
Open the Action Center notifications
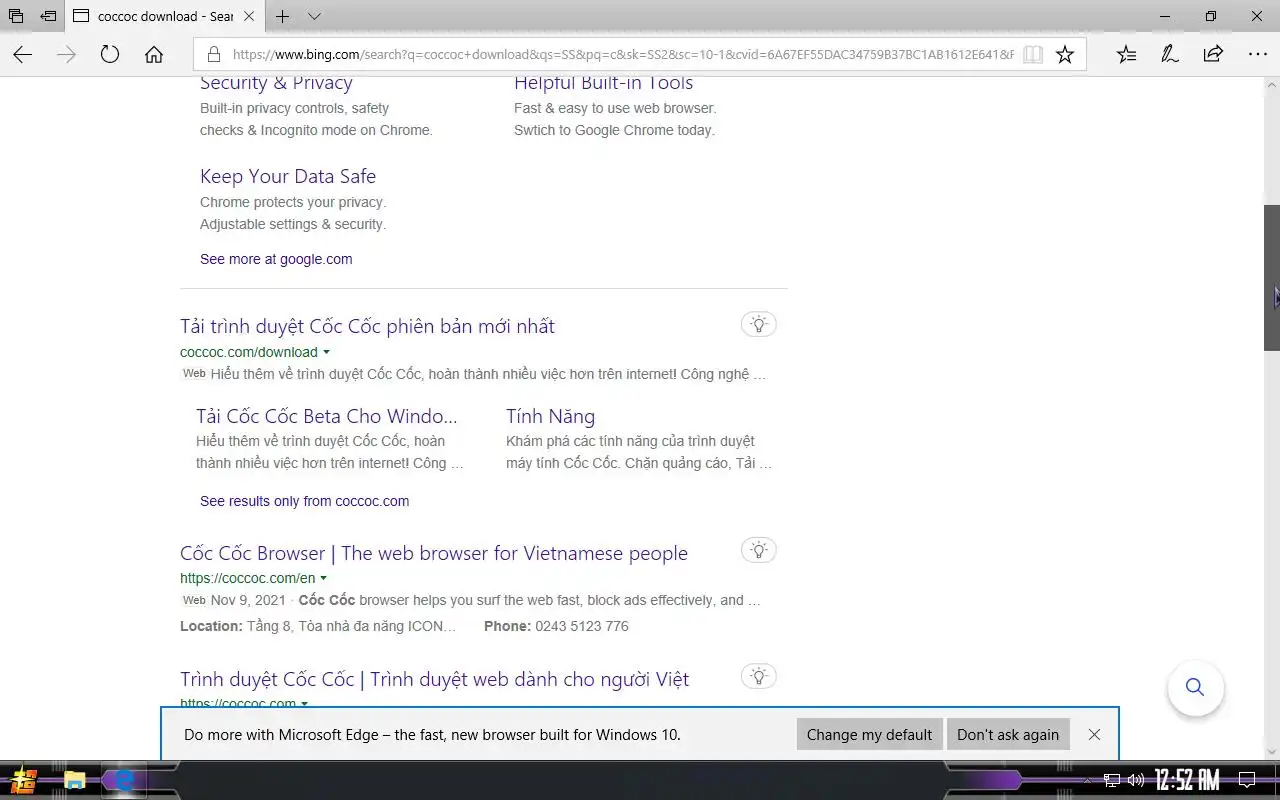(x=1247, y=780)
